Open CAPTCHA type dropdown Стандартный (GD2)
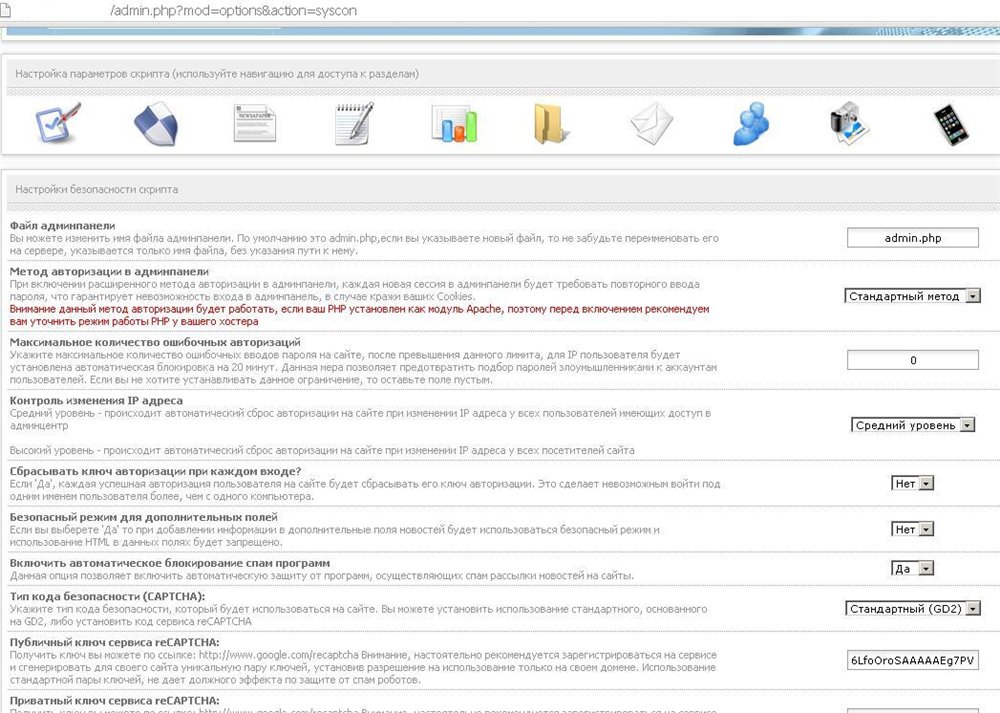Image resolution: width=1000 pixels, height=713 pixels. [x=913, y=608]
